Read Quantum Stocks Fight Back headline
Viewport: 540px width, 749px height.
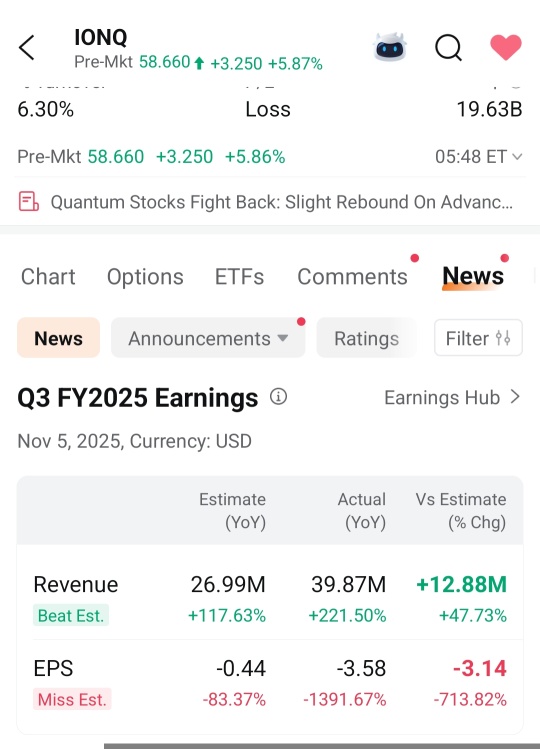pos(281,202)
